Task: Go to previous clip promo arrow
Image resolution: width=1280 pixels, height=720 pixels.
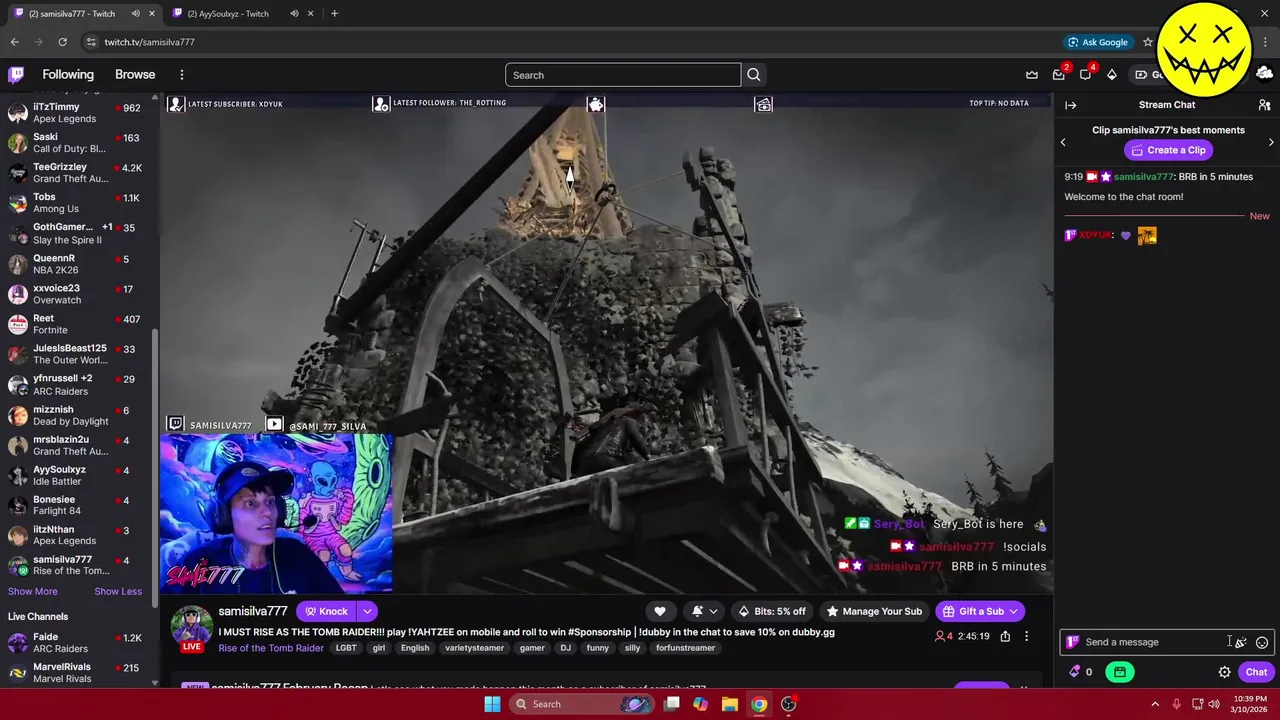Action: (x=1063, y=142)
